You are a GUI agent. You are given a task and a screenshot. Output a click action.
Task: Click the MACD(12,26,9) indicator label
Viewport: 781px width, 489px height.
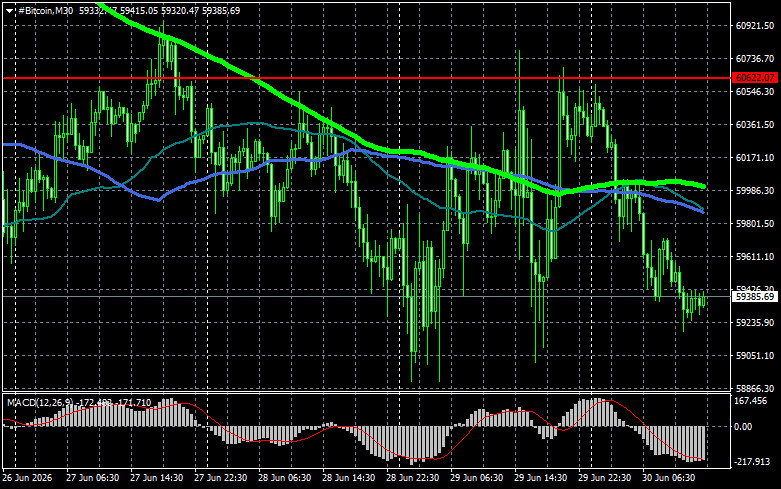[x=40, y=402]
